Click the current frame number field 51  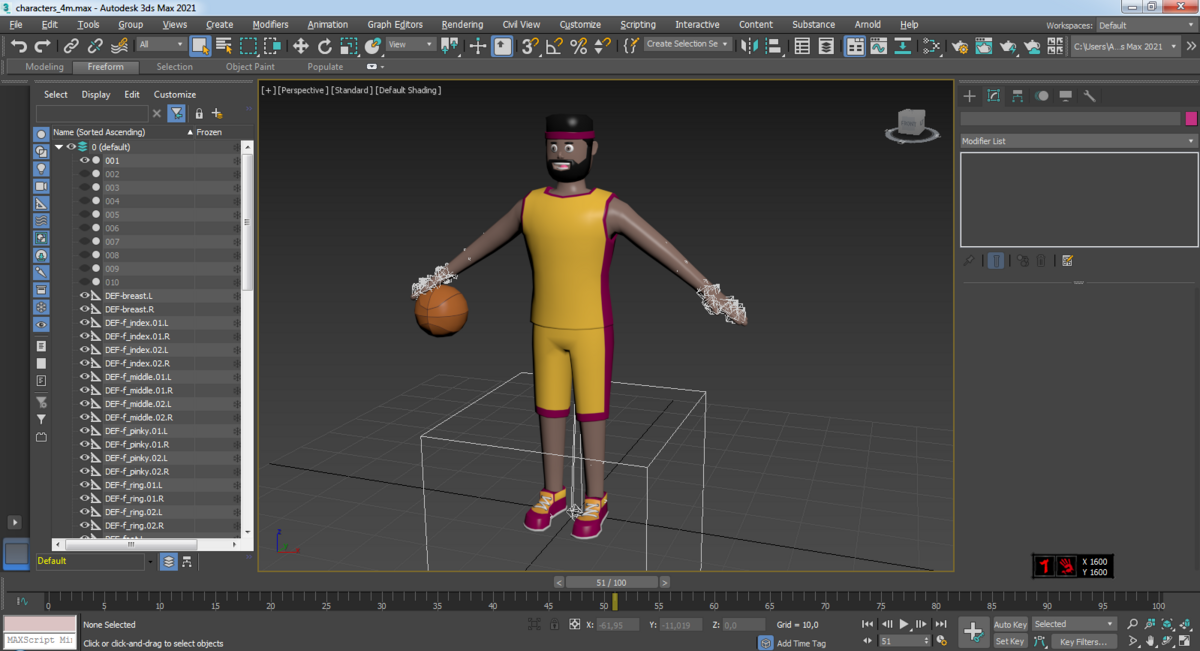[x=899, y=641]
